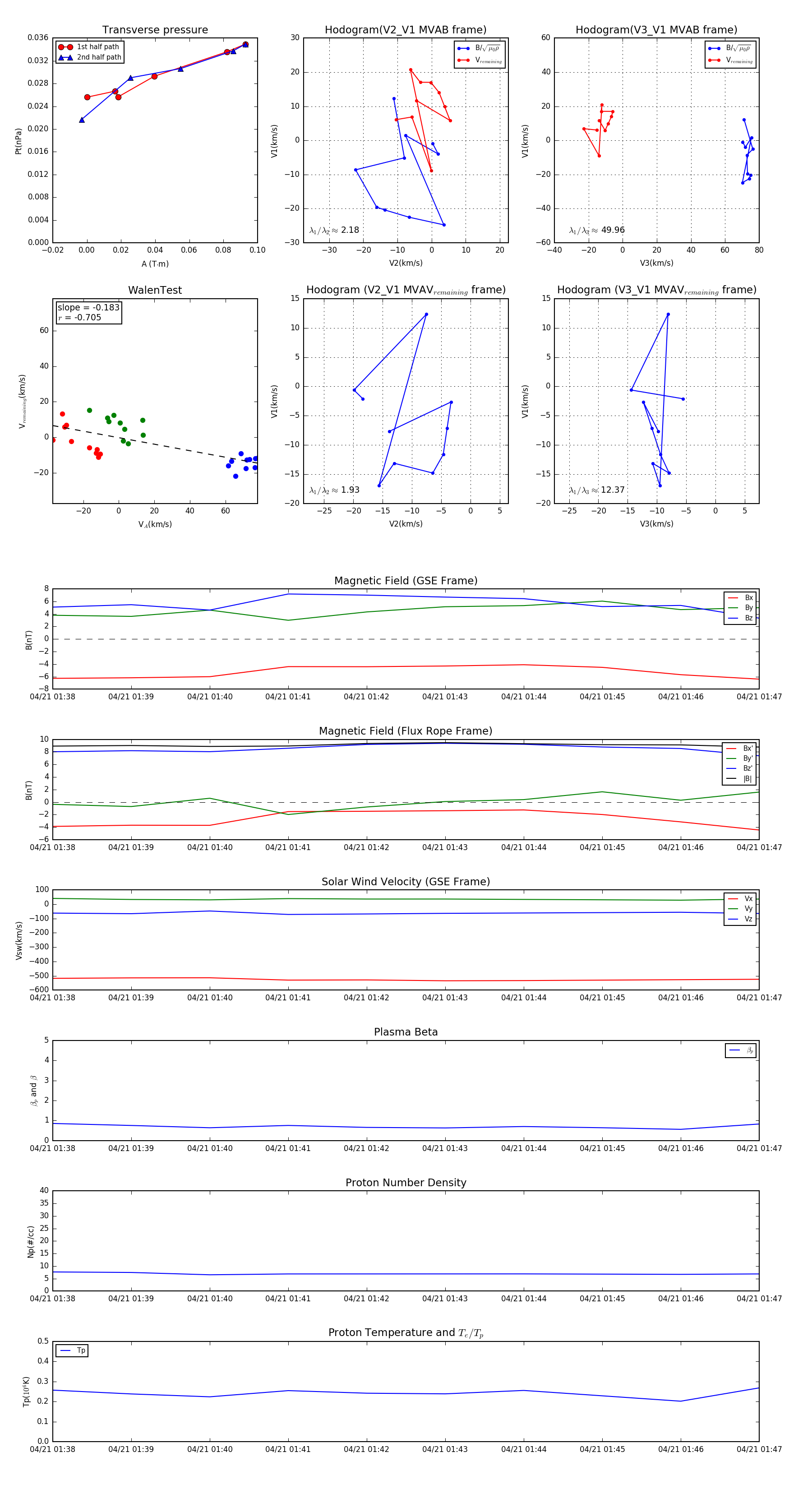The height and width of the screenshot is (1489, 812).
Task: Click the 'A (T·m)' x-axis label
Action: pos(155,264)
